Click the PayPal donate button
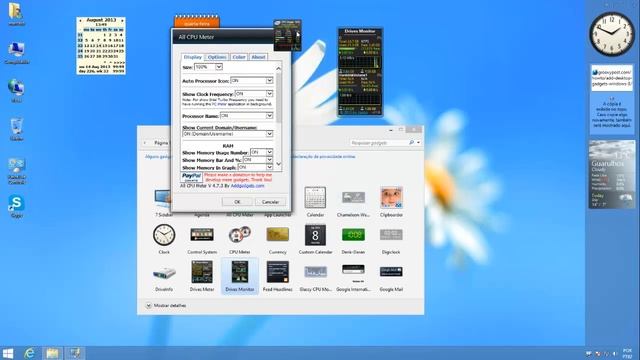 (191, 177)
